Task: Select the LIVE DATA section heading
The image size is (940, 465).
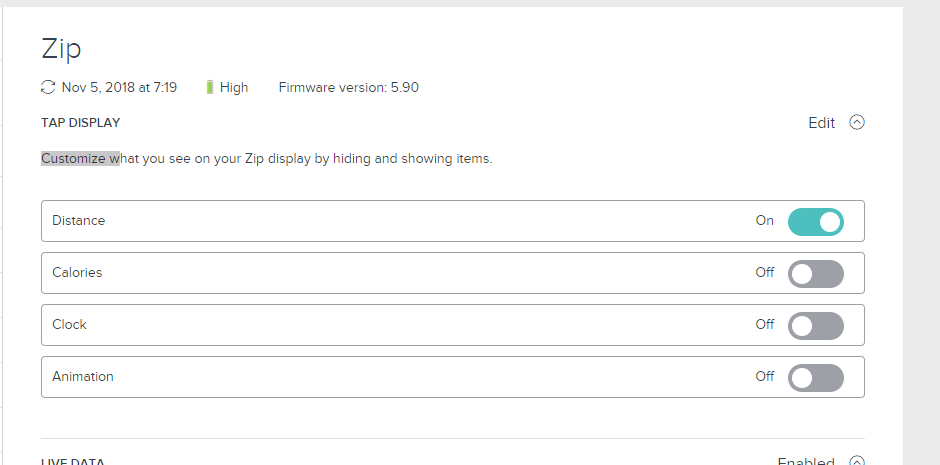Action: click(73, 462)
